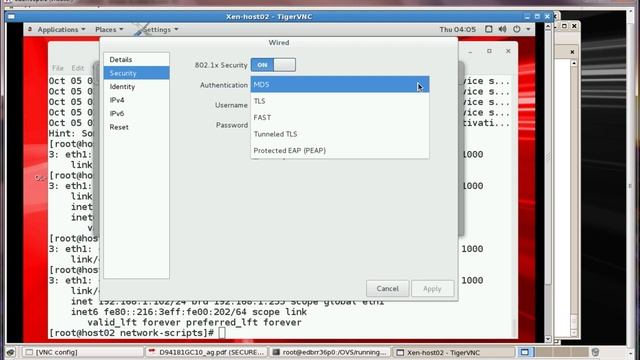Screen dimensions: 640x360
Task: Click the Thu 04:05 clock
Action: pos(458,29)
